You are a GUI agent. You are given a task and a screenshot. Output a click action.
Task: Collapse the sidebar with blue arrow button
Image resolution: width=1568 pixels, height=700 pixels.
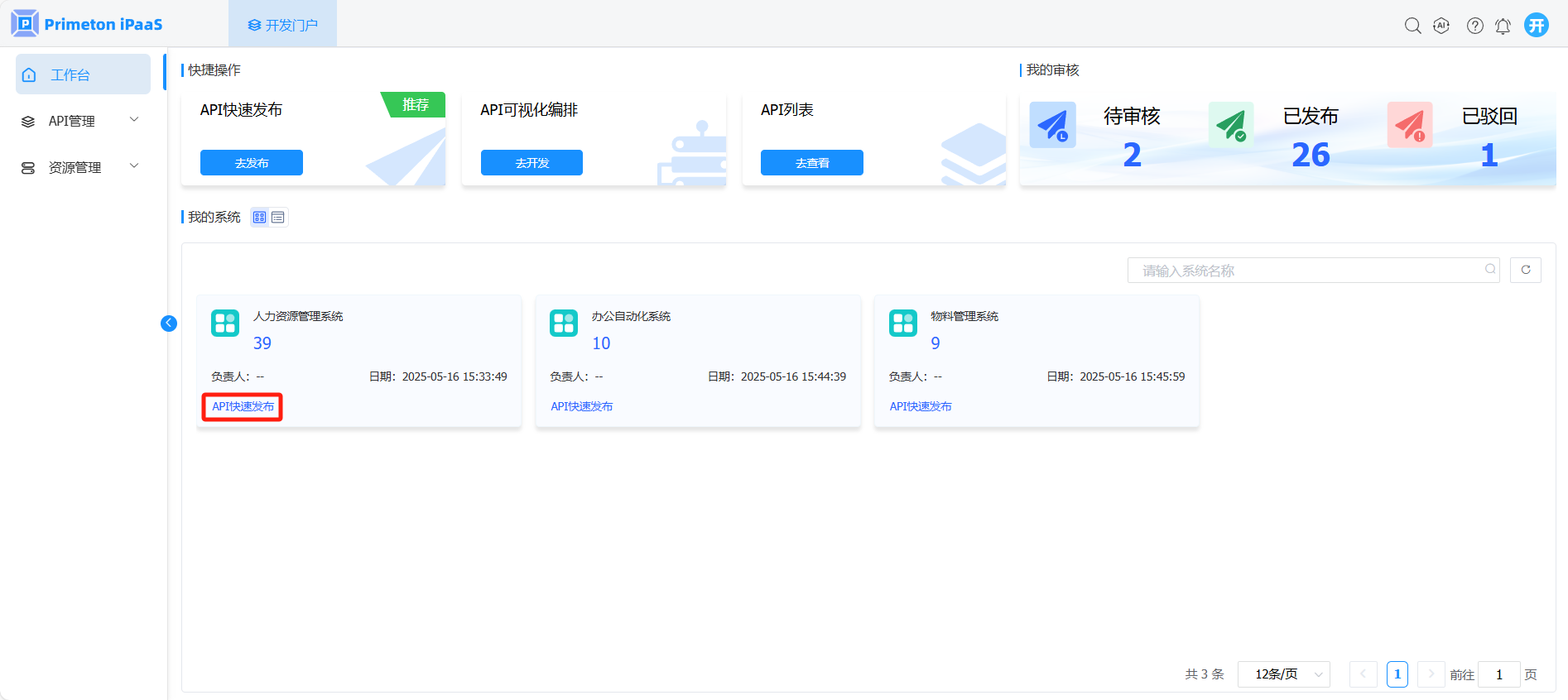(169, 324)
